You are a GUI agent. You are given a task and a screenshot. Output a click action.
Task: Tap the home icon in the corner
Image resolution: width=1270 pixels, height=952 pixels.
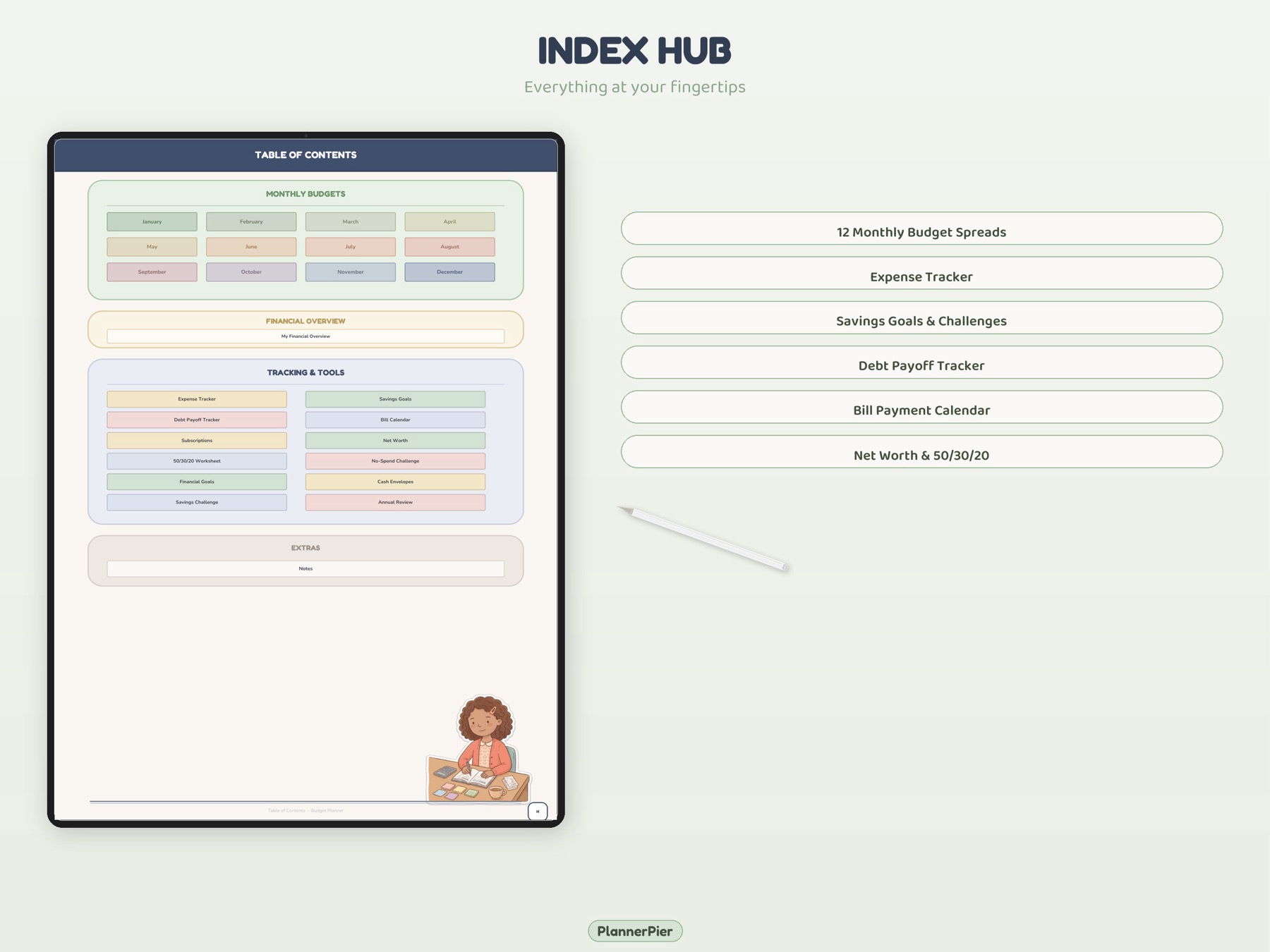pos(538,810)
